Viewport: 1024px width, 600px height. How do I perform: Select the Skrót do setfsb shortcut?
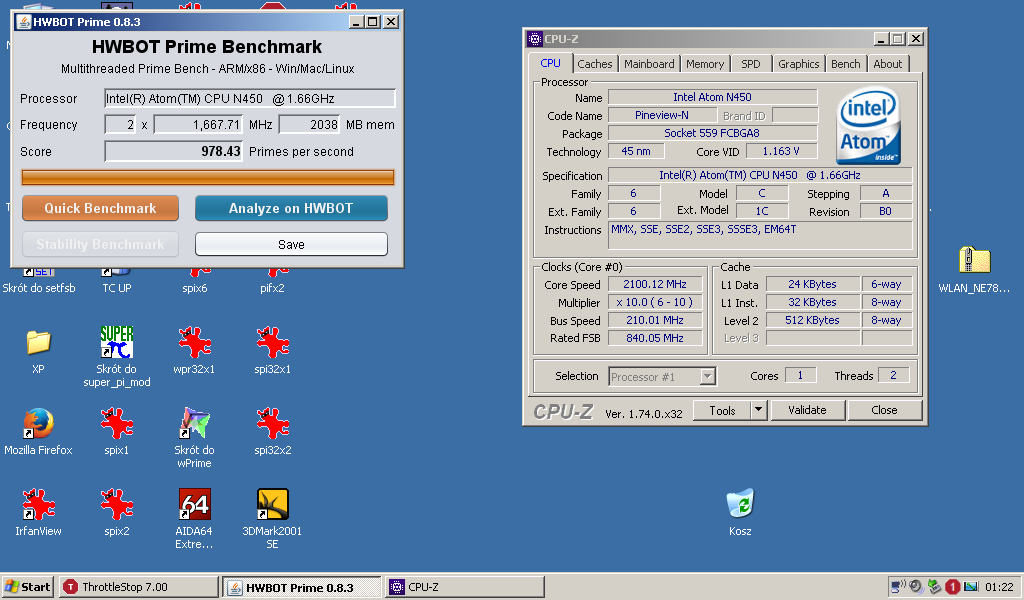pos(39,288)
